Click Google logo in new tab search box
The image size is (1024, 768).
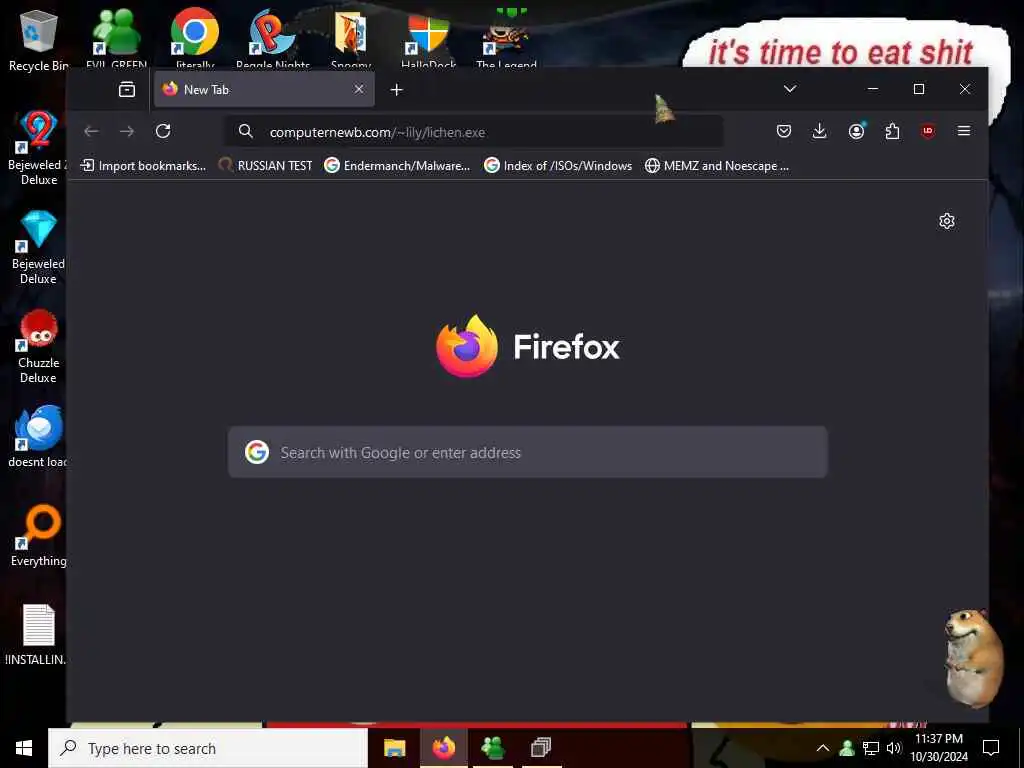(257, 452)
